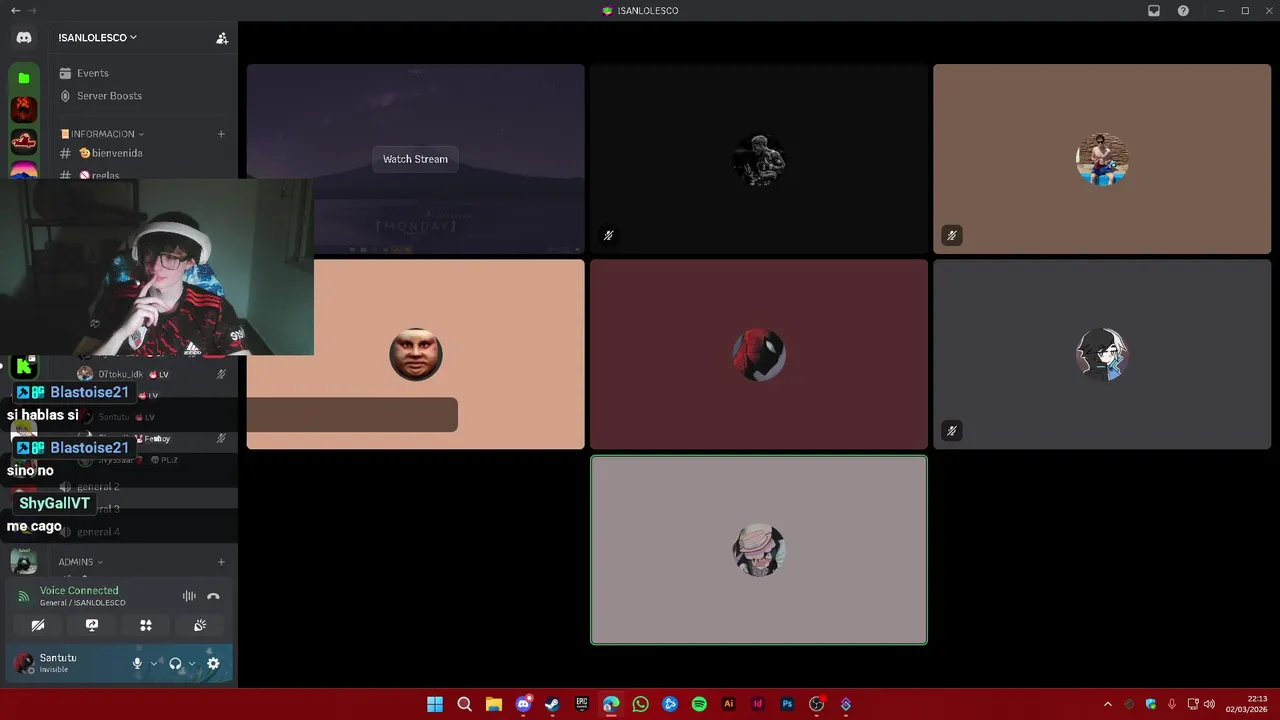1280x720 pixels.
Task: Disconnect from voice channel
Action: (x=213, y=596)
